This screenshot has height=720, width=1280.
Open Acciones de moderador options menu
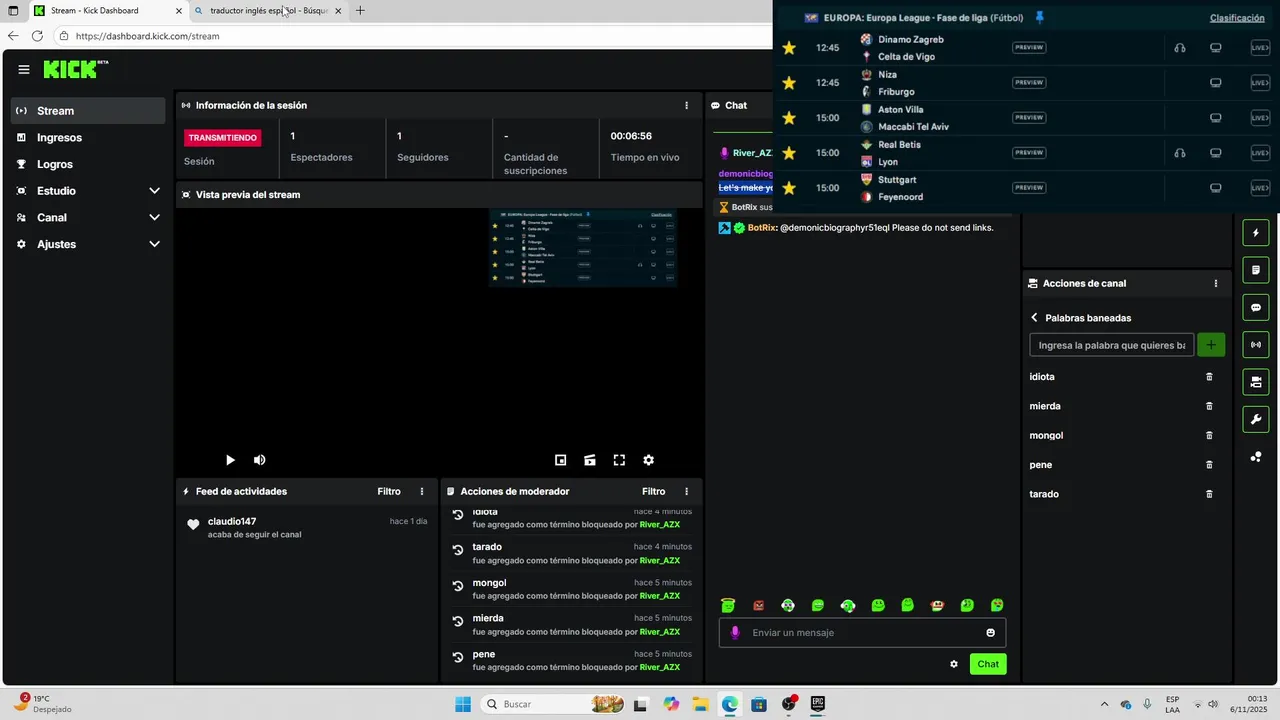pyautogui.click(x=686, y=491)
